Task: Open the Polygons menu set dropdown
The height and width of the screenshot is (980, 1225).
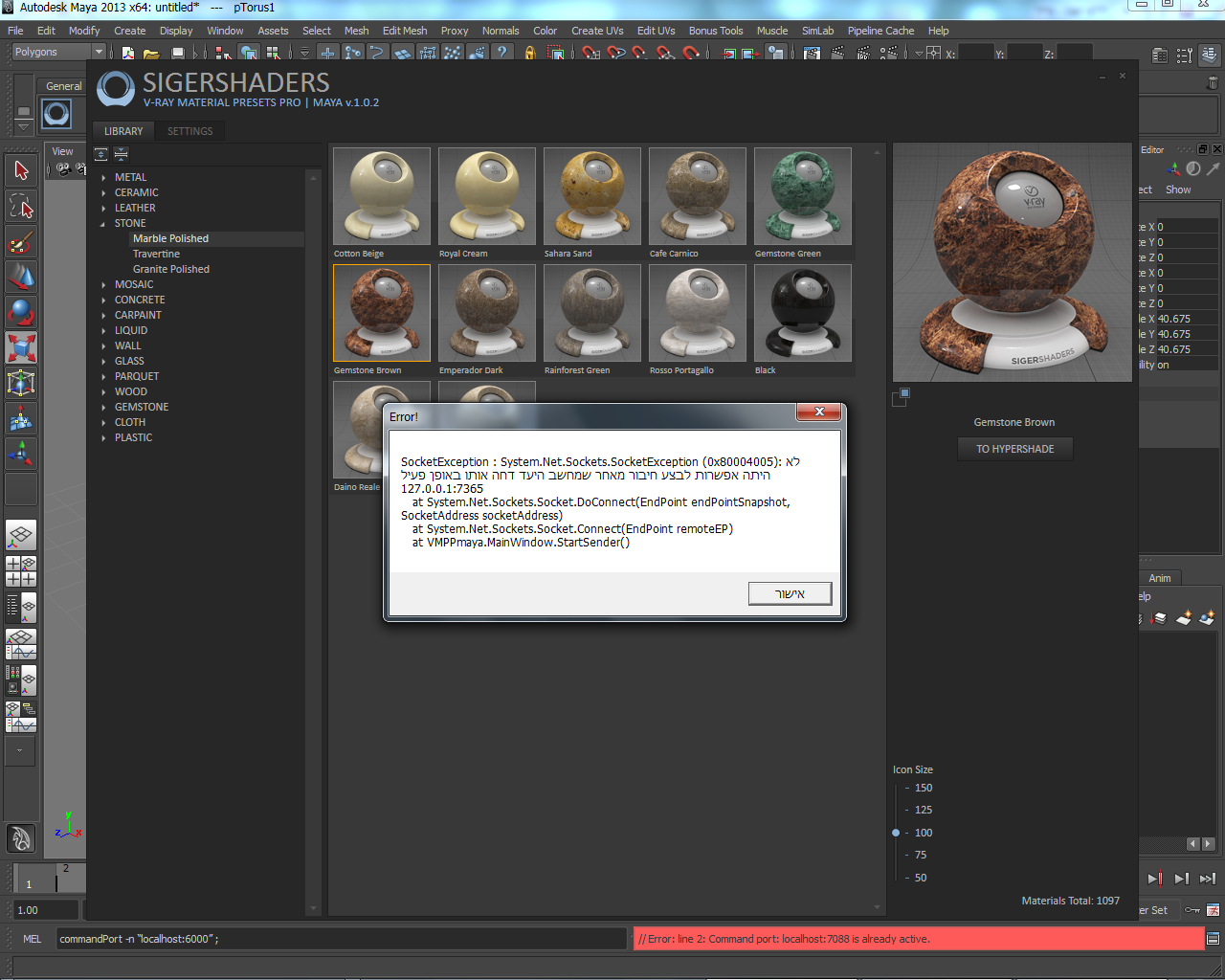Action: pyautogui.click(x=57, y=53)
